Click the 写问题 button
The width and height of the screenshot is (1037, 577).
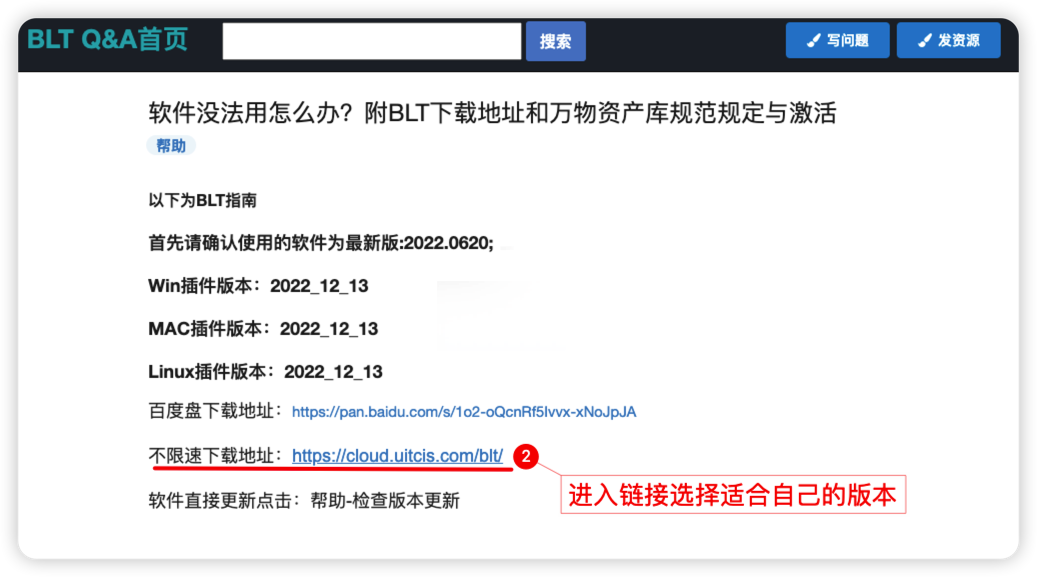837,40
